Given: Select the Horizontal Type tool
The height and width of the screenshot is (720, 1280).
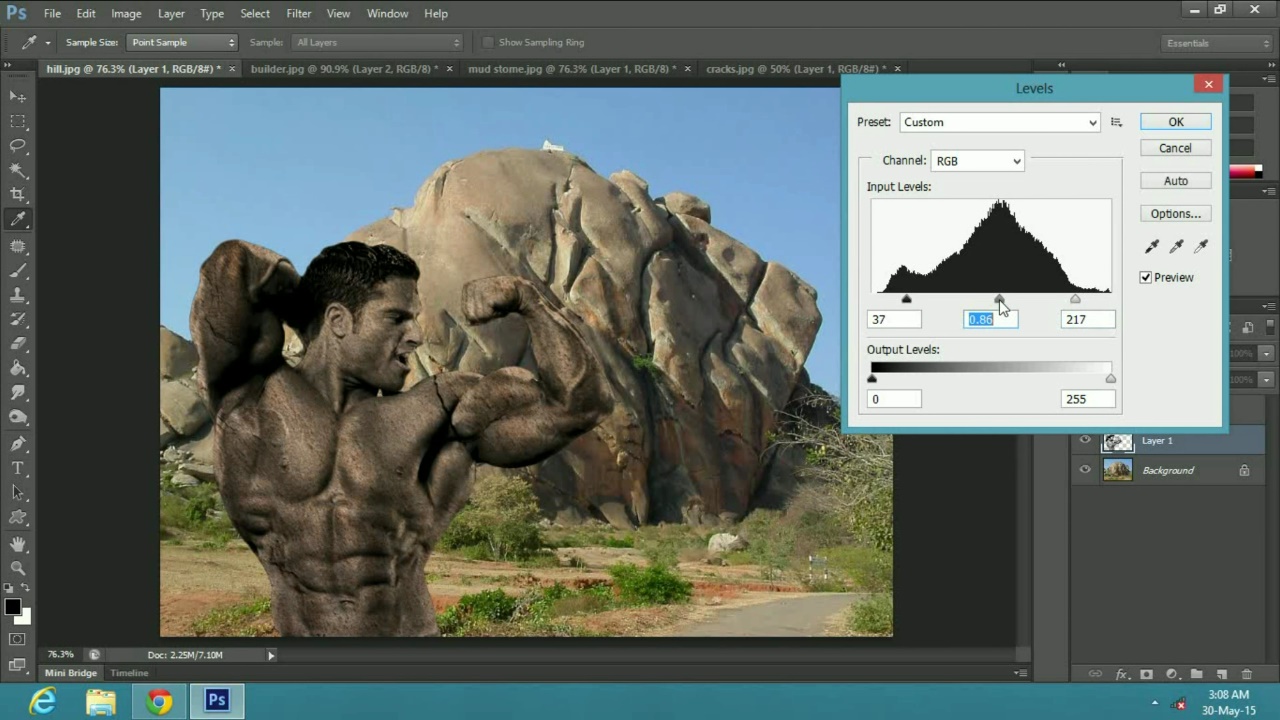Looking at the screenshot, I should (x=18, y=468).
